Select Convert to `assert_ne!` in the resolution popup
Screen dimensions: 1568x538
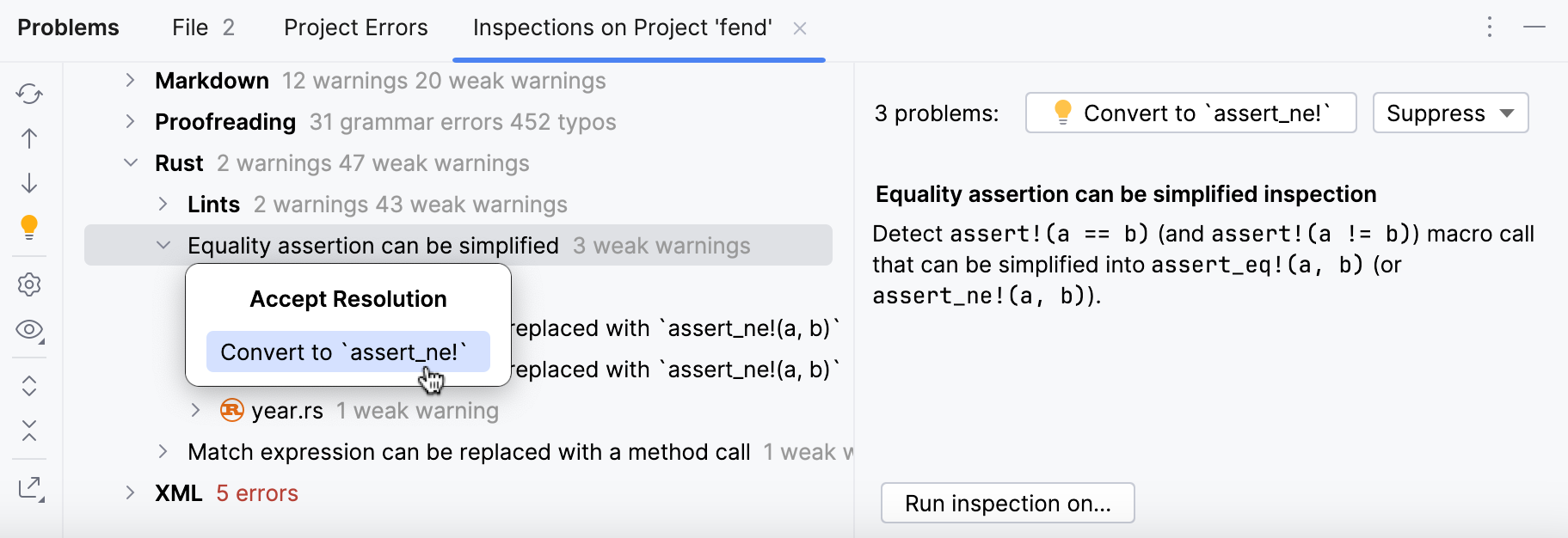[347, 352]
